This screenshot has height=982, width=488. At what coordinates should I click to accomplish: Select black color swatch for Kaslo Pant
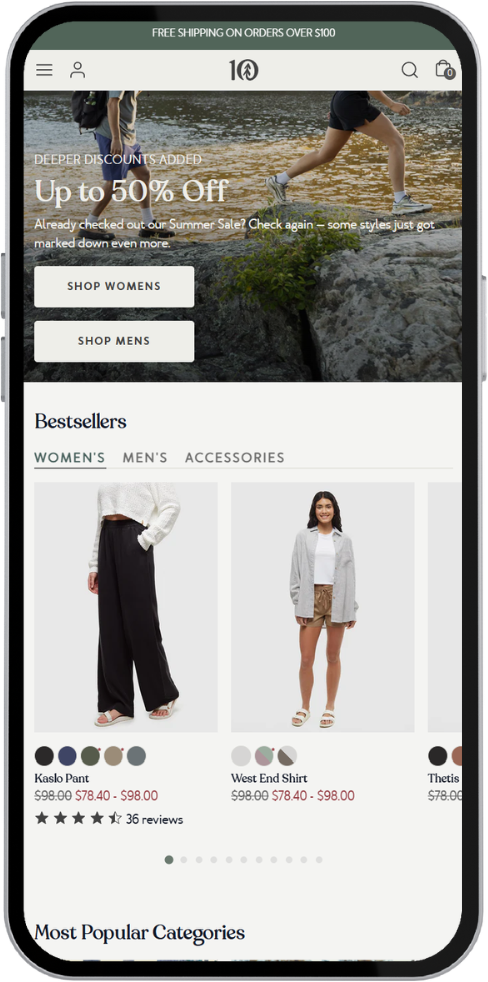click(x=44, y=756)
